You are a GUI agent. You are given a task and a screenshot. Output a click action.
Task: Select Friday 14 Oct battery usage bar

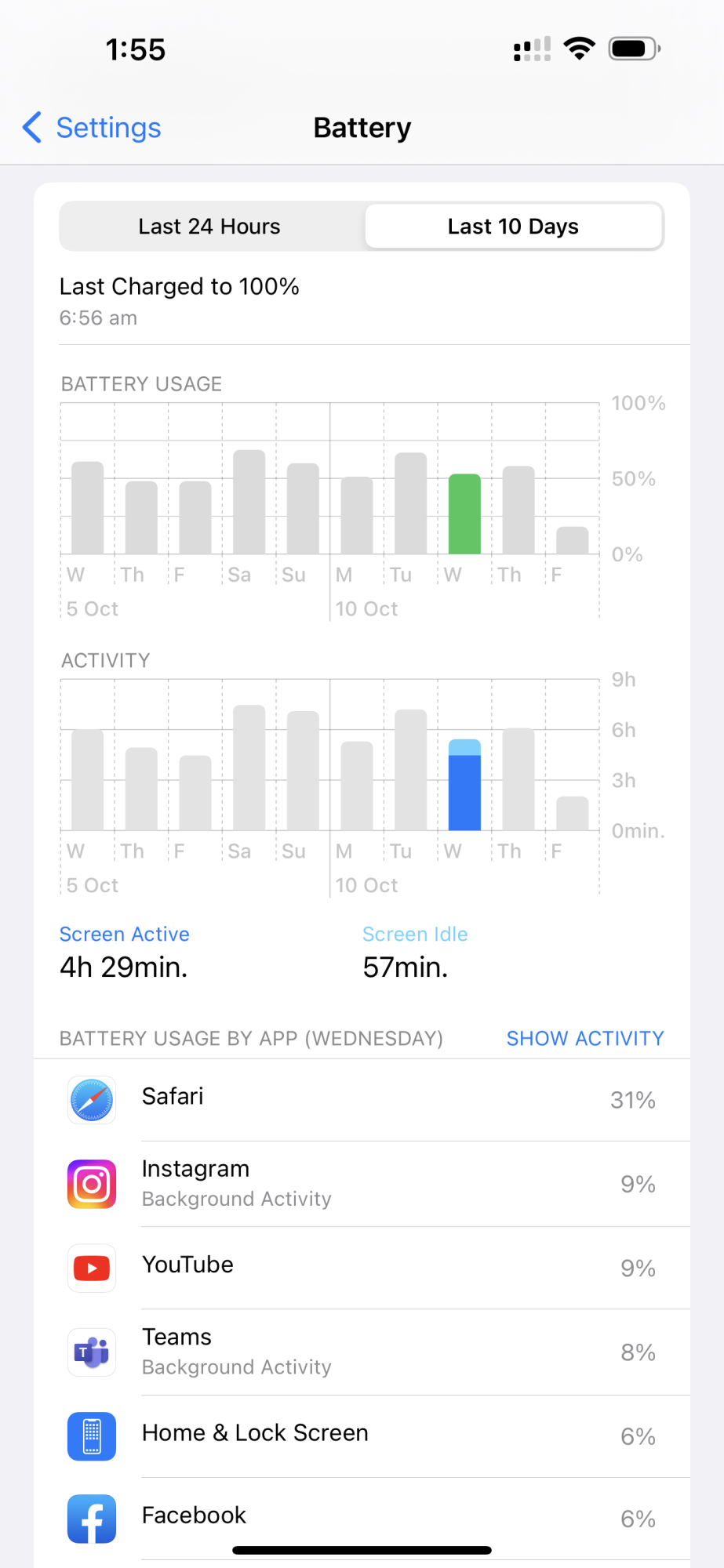573,540
